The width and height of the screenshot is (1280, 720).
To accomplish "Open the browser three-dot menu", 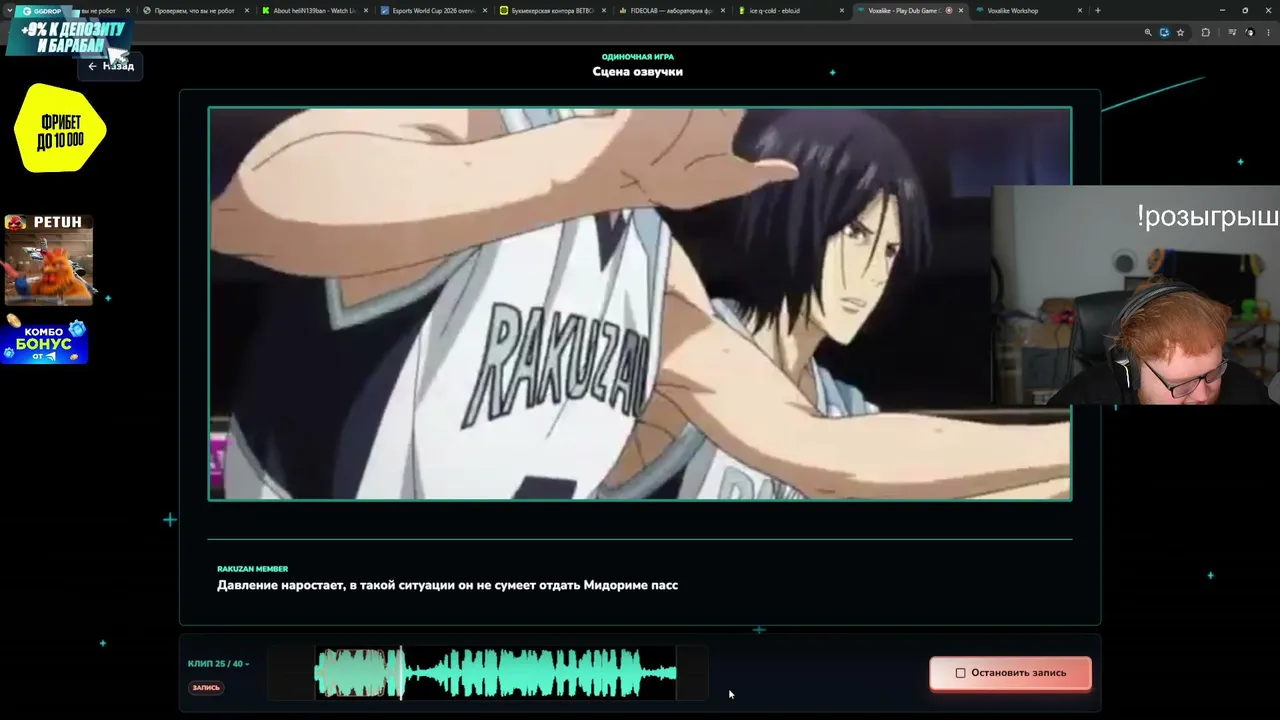I will (x=1267, y=32).
